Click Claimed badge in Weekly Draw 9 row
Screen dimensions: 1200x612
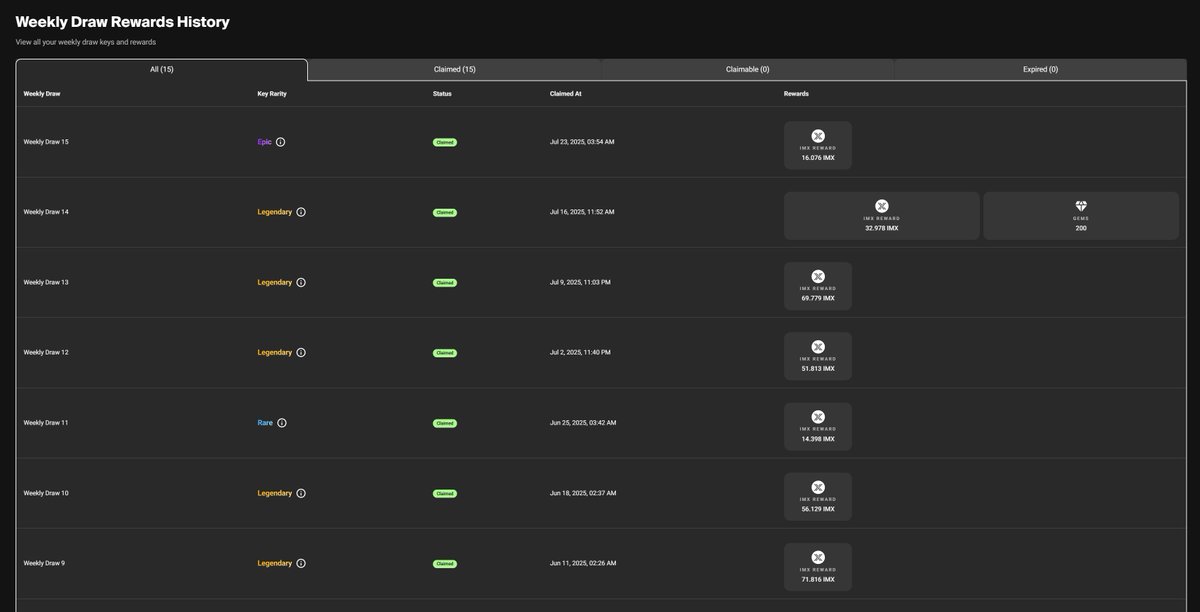(x=445, y=563)
